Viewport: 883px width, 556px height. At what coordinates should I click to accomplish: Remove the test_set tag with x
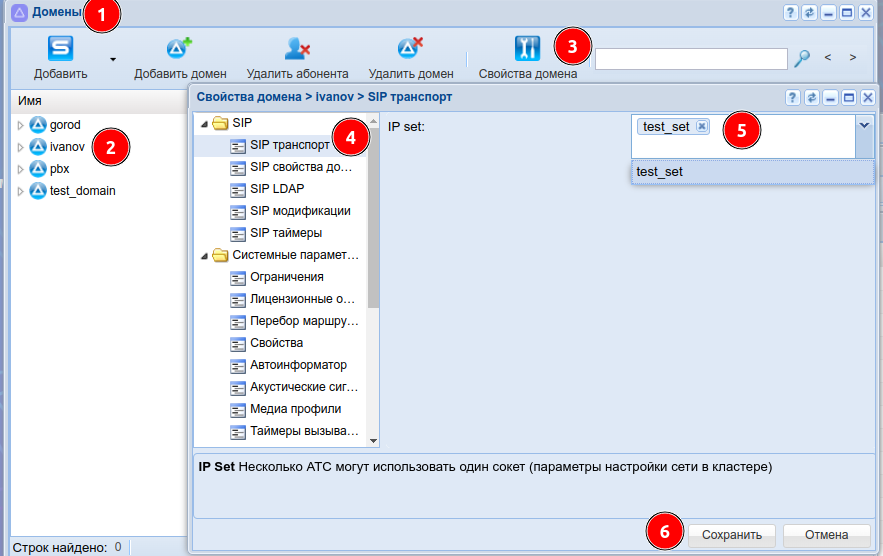tap(702, 126)
